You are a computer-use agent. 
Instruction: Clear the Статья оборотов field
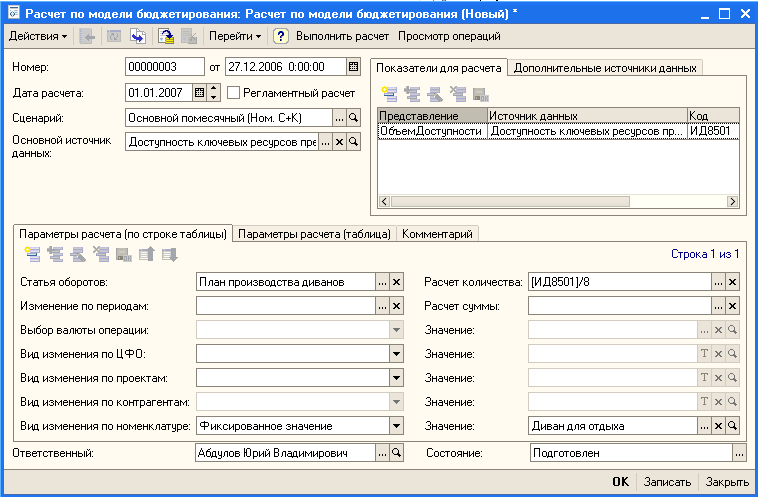point(396,282)
